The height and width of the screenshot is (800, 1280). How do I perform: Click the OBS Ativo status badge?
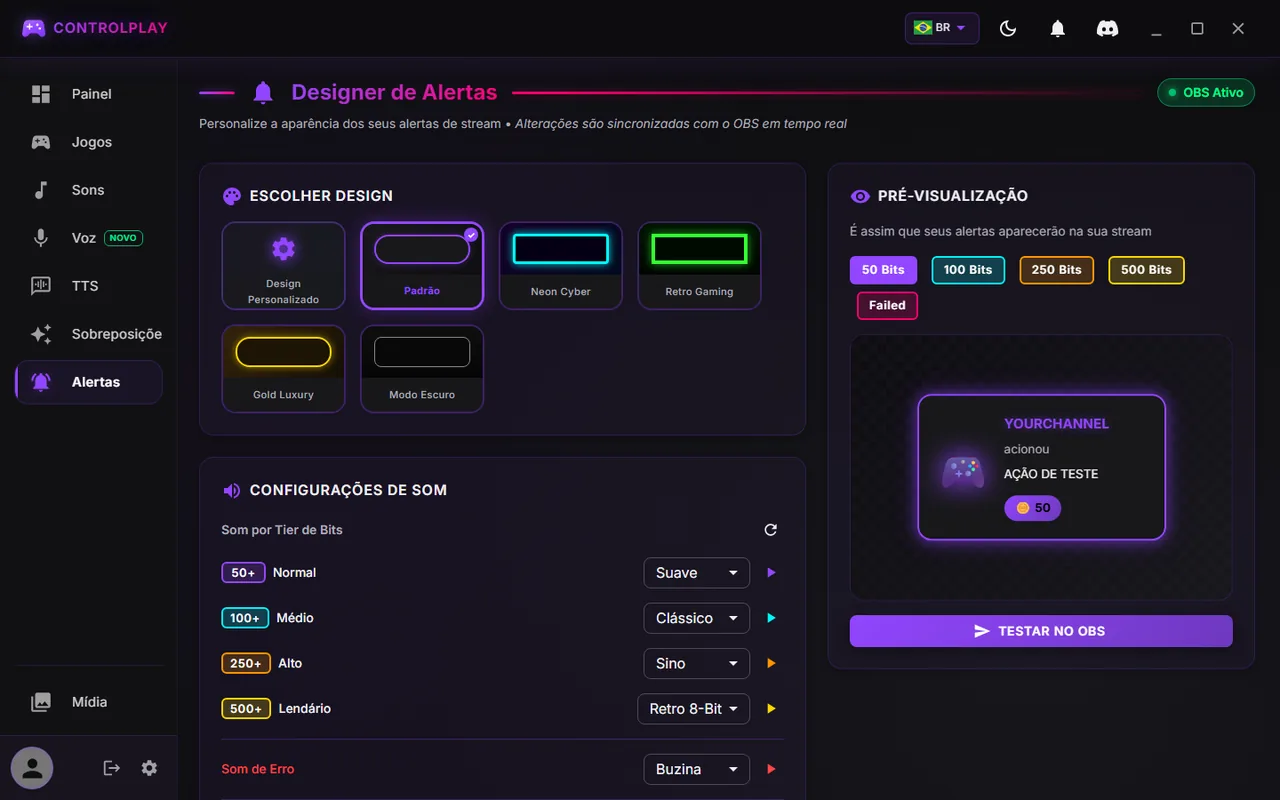pyautogui.click(x=1206, y=93)
